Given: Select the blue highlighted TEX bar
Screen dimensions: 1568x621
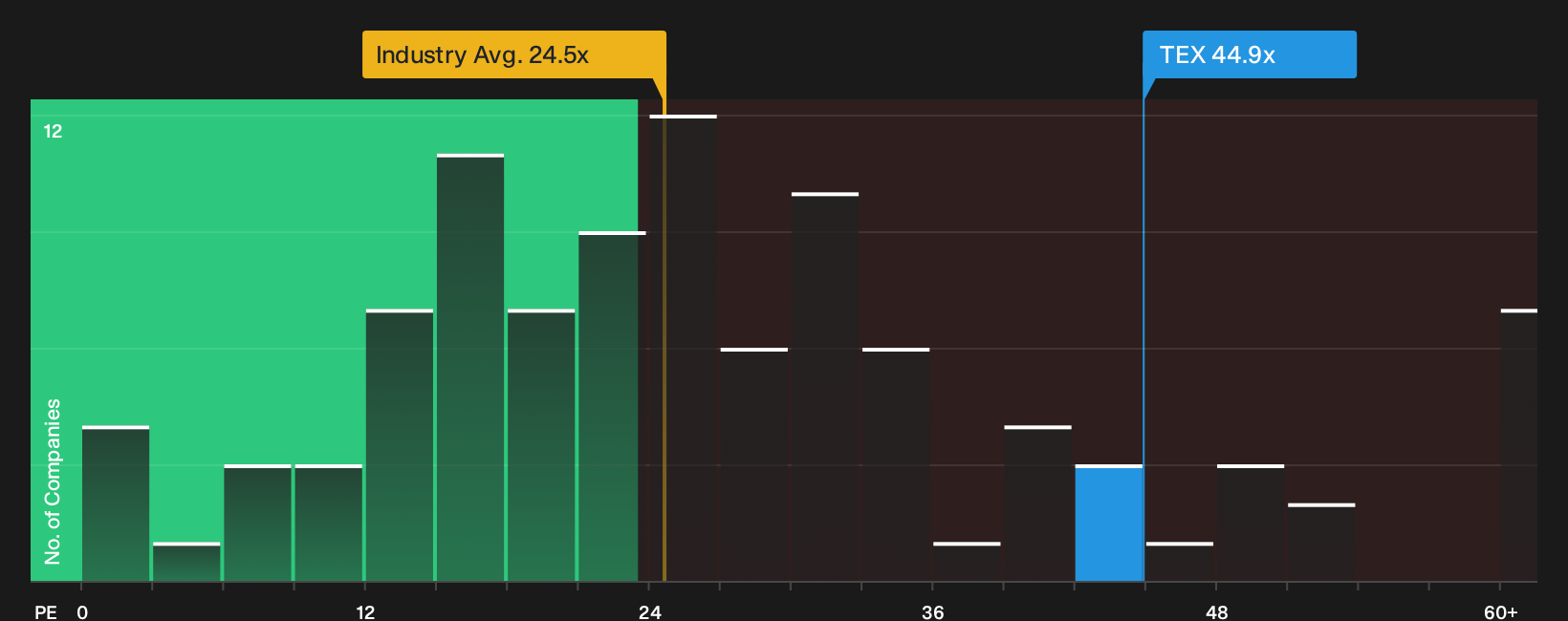Looking at the screenshot, I should [x=1109, y=523].
